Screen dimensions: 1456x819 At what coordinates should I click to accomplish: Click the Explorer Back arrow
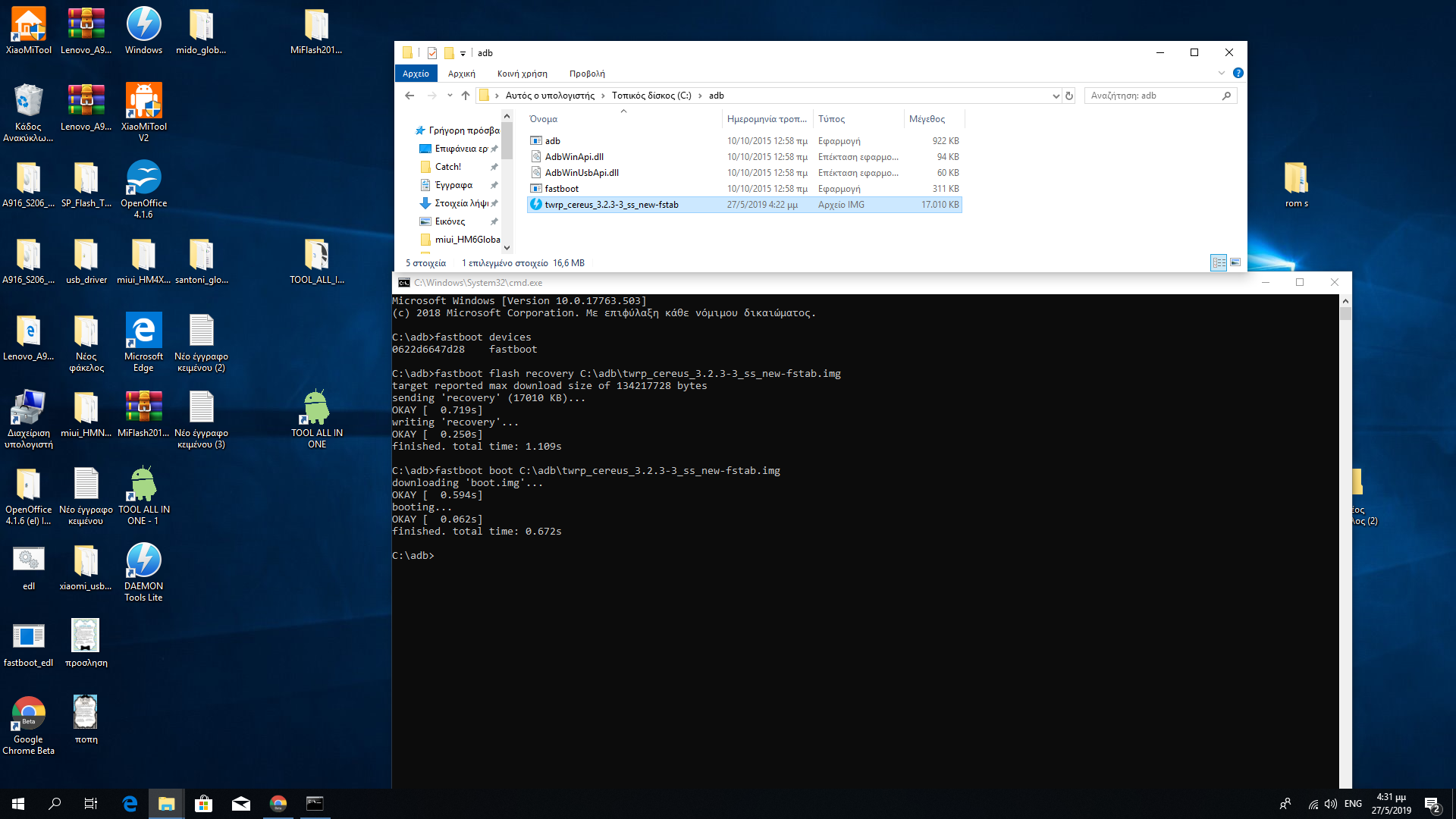[409, 96]
